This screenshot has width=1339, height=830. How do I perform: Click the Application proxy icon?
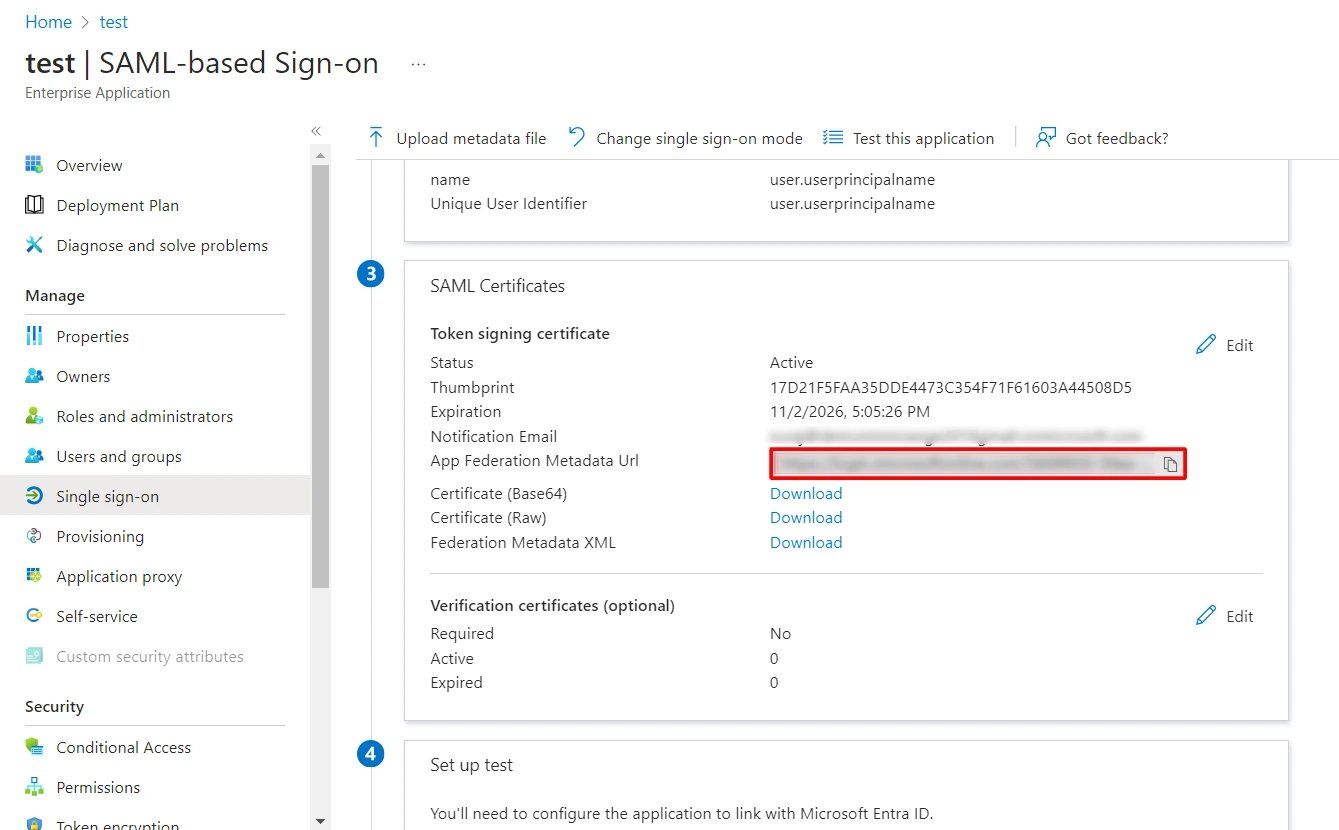click(x=34, y=576)
